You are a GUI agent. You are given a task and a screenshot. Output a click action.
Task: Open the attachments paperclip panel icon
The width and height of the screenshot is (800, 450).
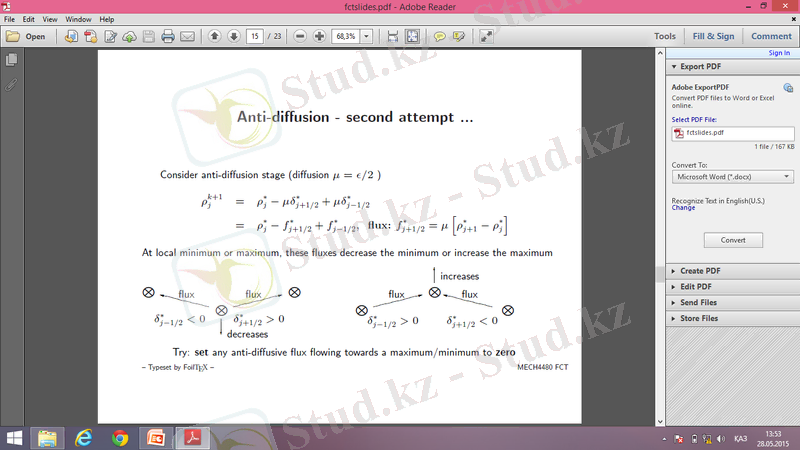[11, 85]
